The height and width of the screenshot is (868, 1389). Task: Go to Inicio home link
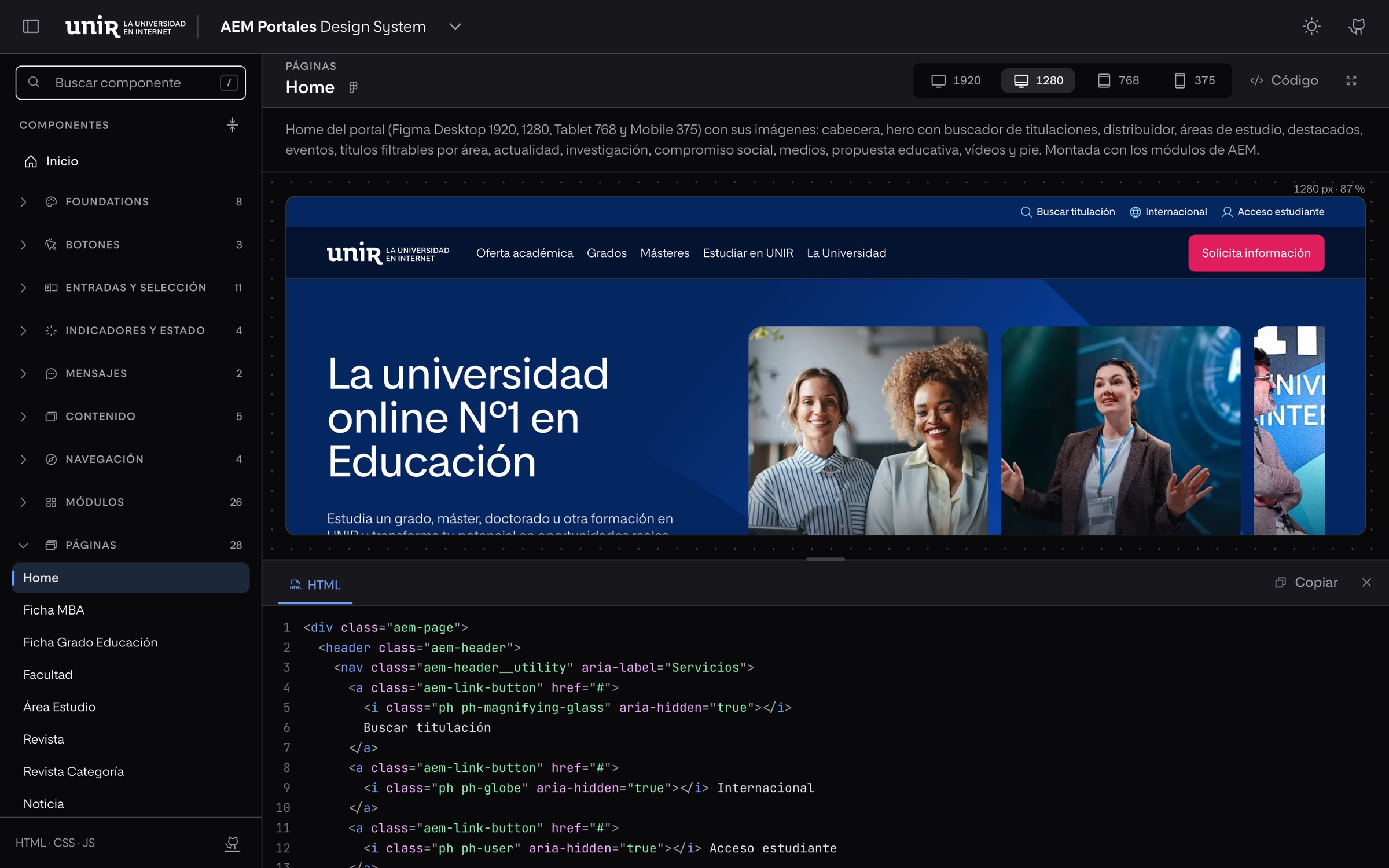pos(131,161)
